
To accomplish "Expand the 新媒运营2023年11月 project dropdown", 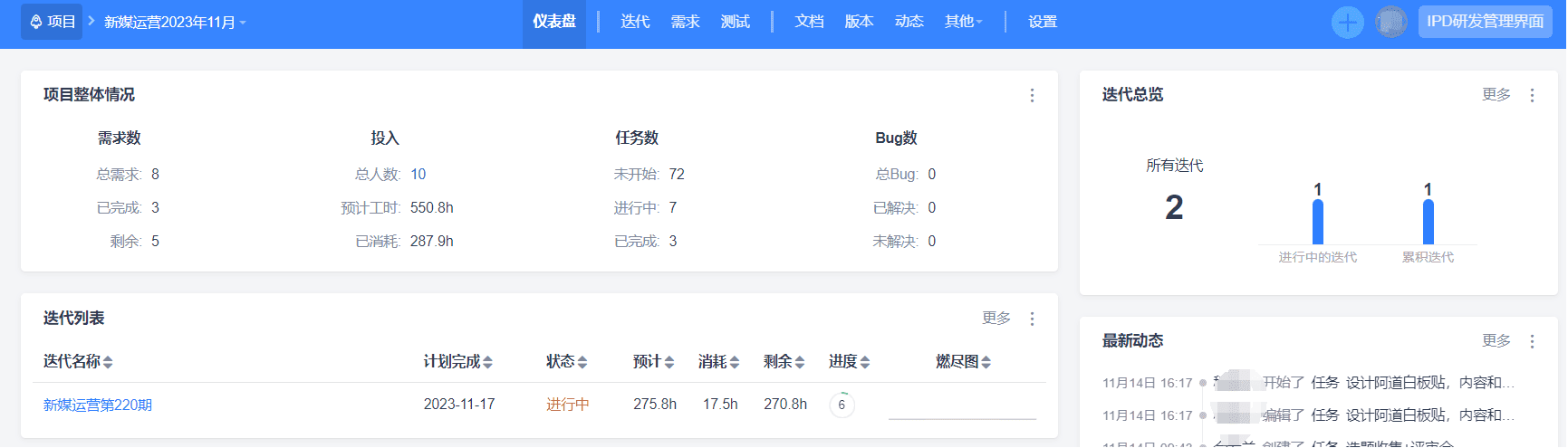I will [175, 23].
